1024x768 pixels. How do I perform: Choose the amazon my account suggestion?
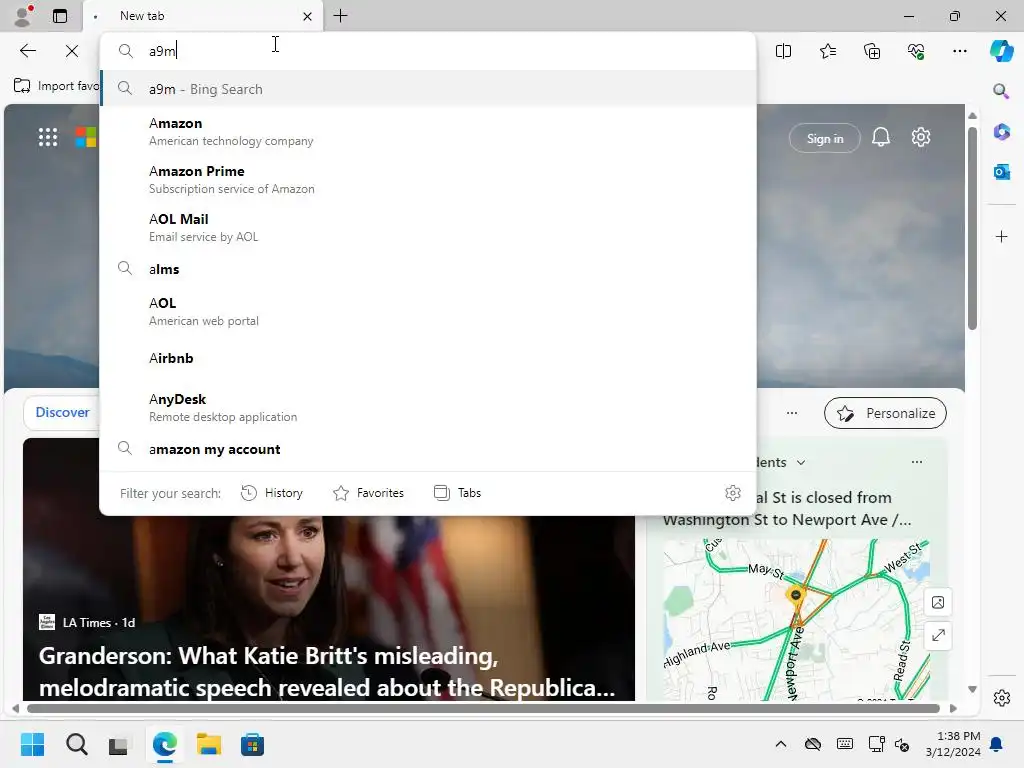pyautogui.click(x=428, y=449)
